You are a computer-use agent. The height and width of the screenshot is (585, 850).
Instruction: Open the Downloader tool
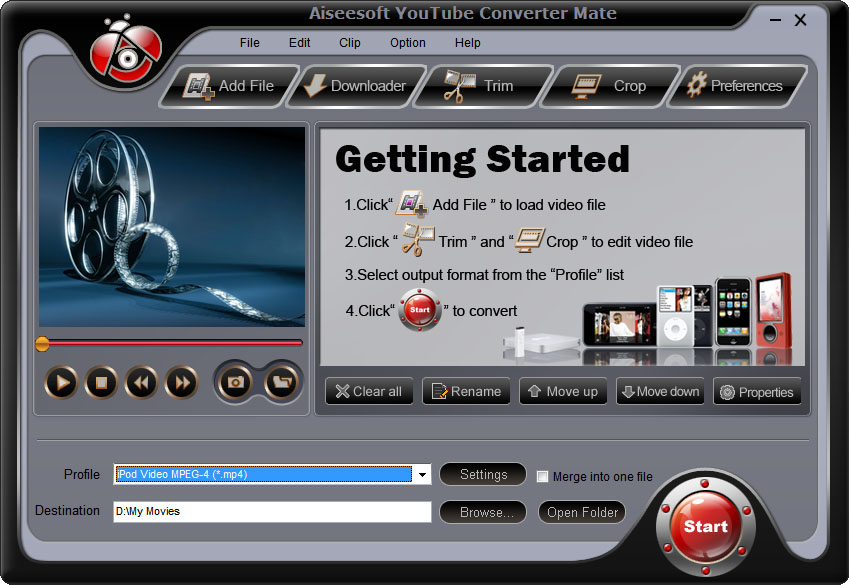(356, 86)
